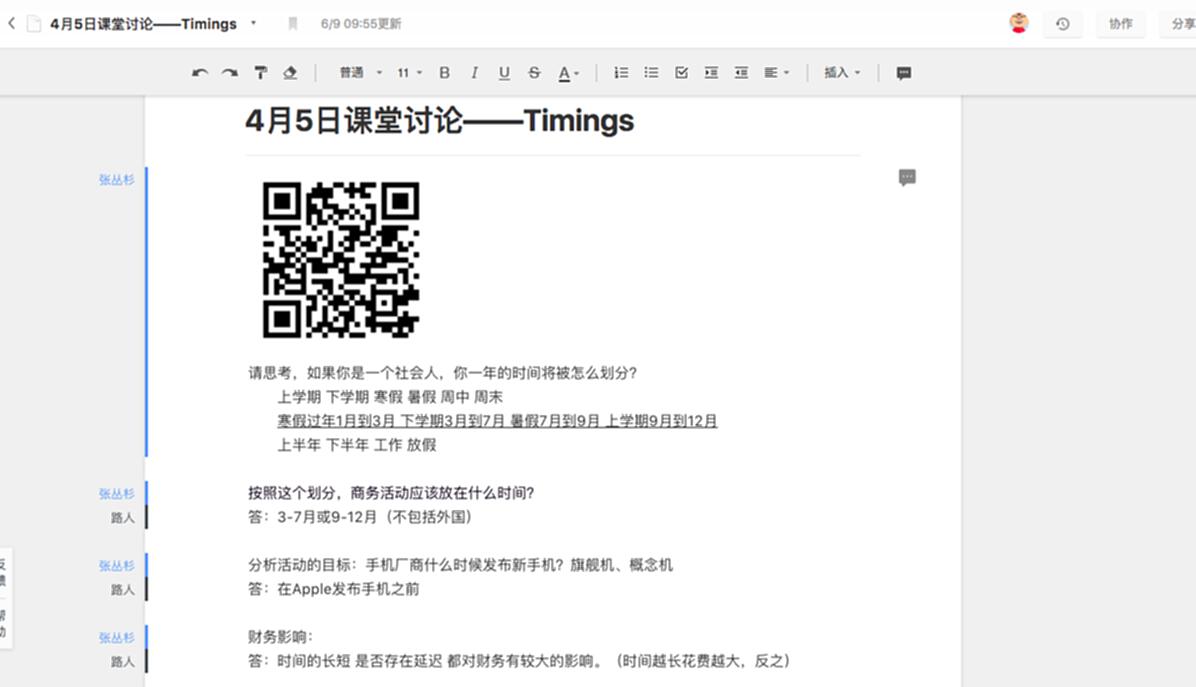Viewport: 1196px width, 687px height.
Task: Click author label 张丛杉 beside QR code
Action: tap(116, 180)
